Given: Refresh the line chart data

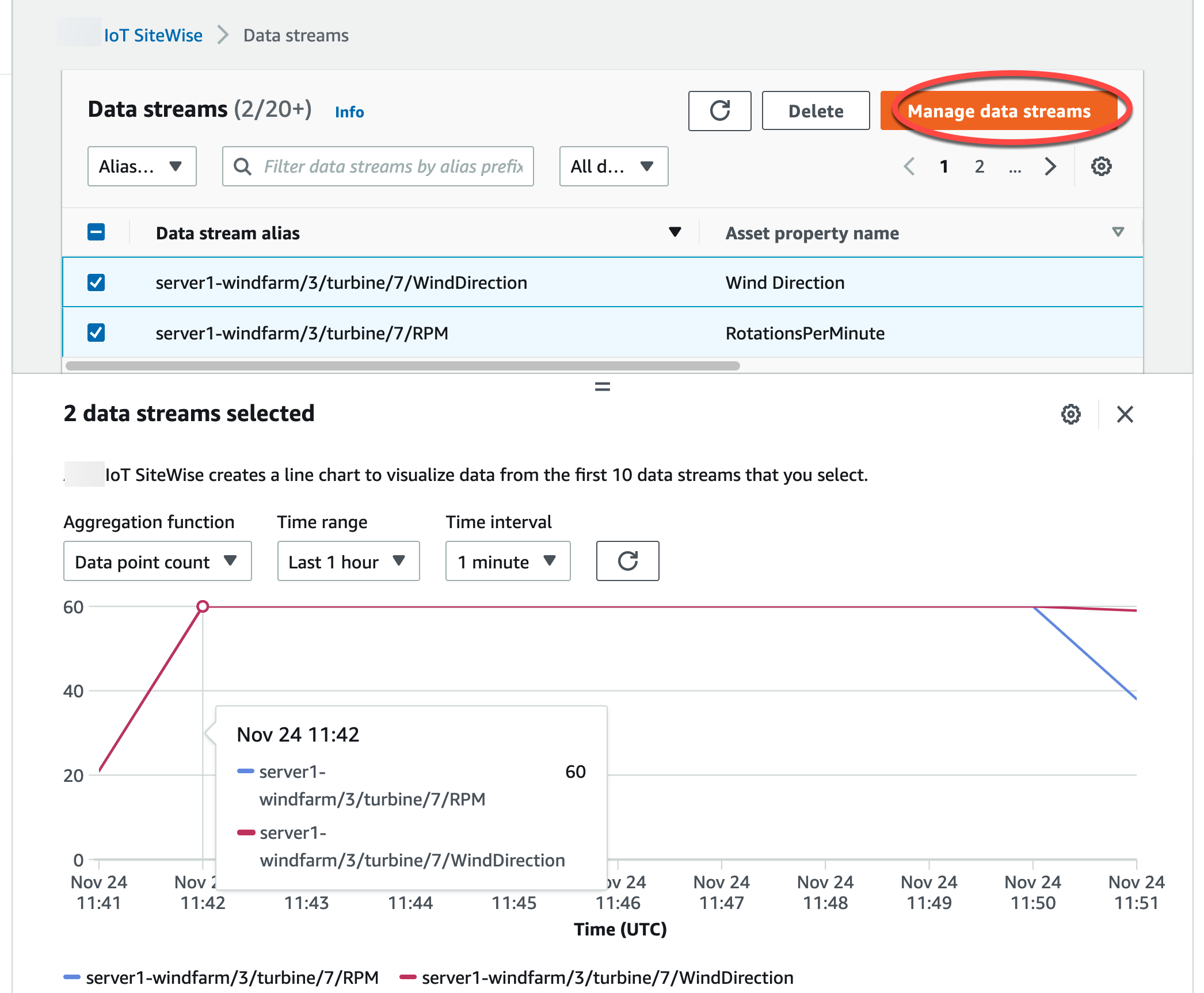Looking at the screenshot, I should pyautogui.click(x=627, y=561).
